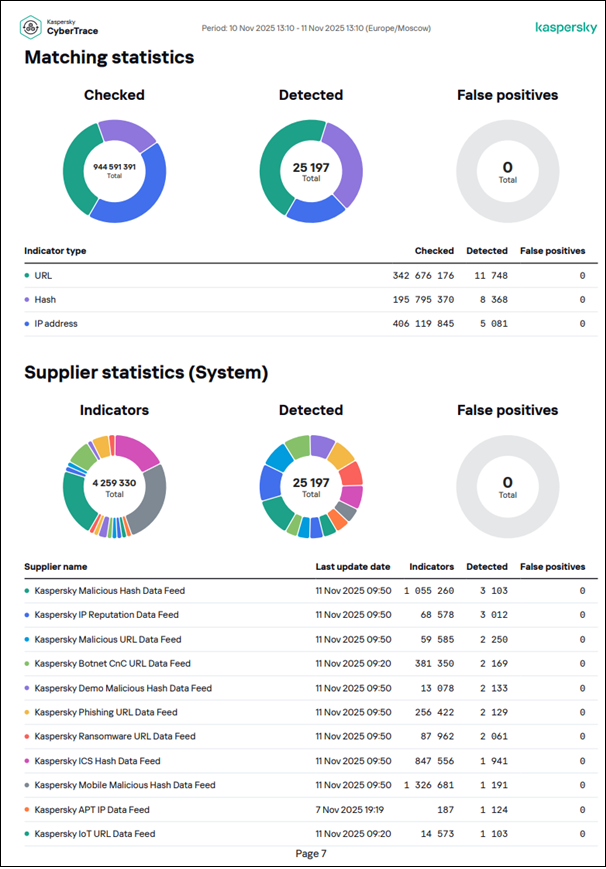Click the indicators value 68 578
606x869 pixels.
click(437, 615)
